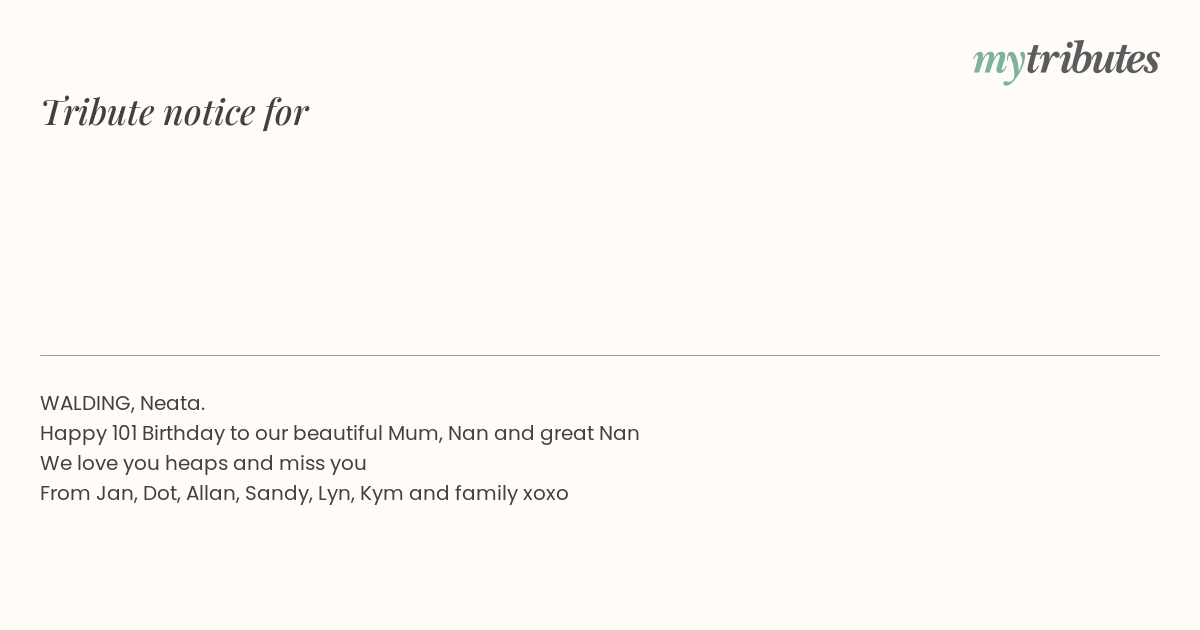The image size is (1200, 630).
Task: Click the word "beautiful" in the message
Action: tap(338, 433)
